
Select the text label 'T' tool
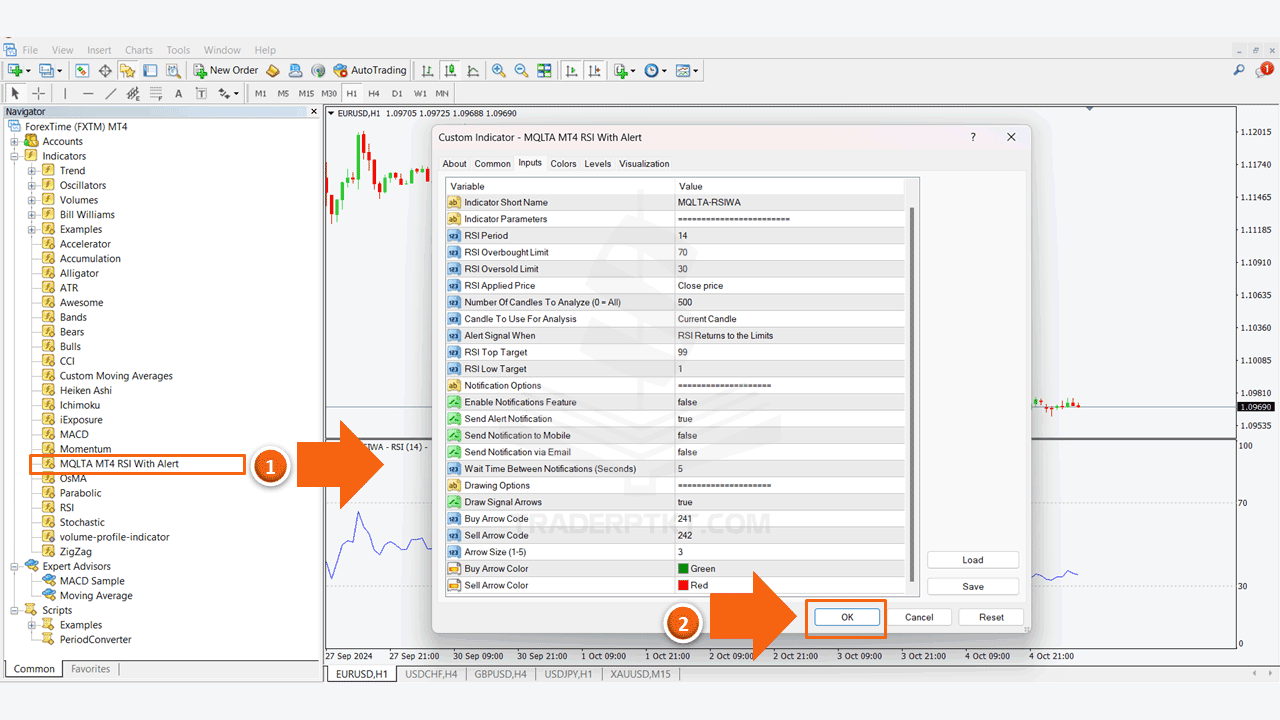201,93
